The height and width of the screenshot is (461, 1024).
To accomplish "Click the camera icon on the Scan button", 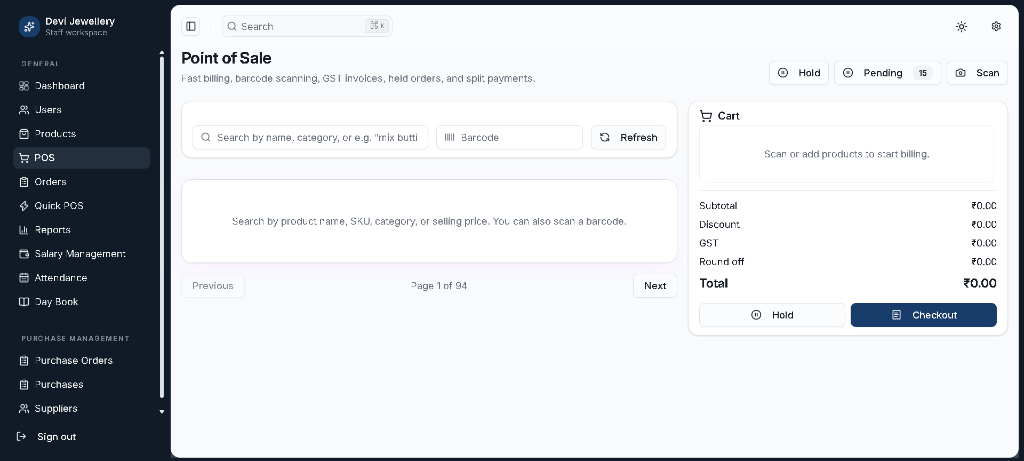I will pyautogui.click(x=961, y=73).
